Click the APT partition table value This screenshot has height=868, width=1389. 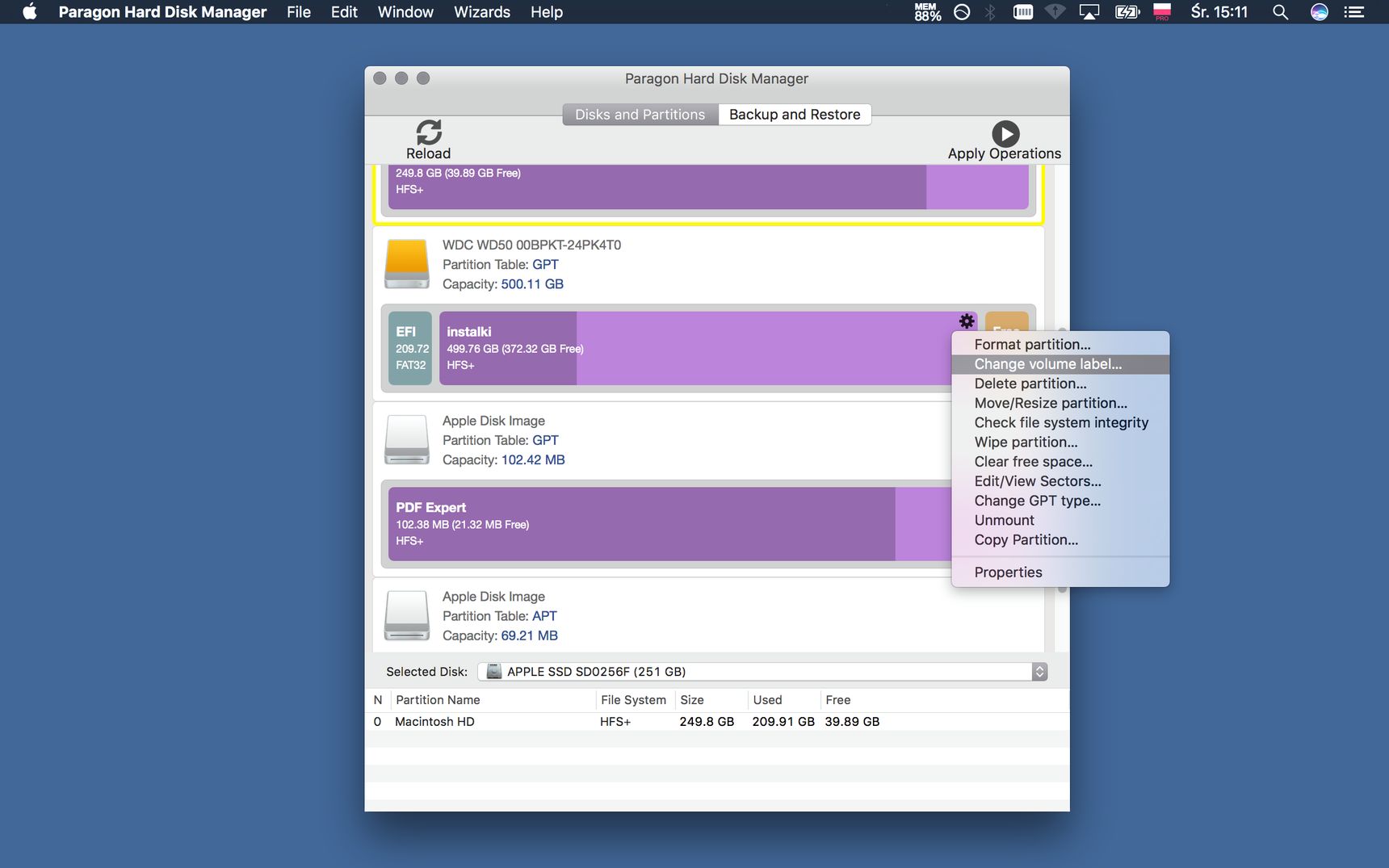(544, 616)
